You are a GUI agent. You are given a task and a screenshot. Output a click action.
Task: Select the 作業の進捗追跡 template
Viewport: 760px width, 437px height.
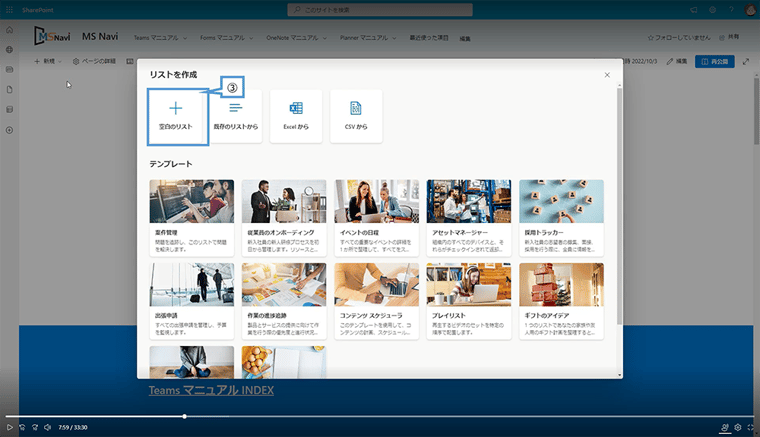284,301
